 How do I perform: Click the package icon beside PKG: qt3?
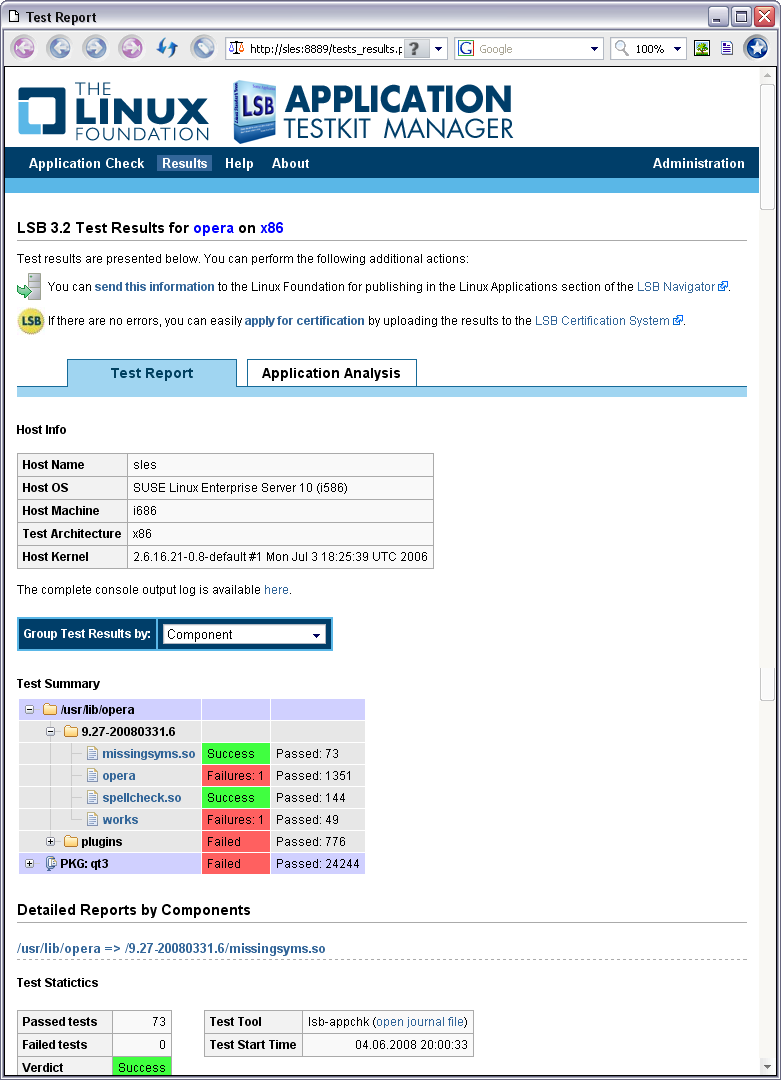[50, 864]
